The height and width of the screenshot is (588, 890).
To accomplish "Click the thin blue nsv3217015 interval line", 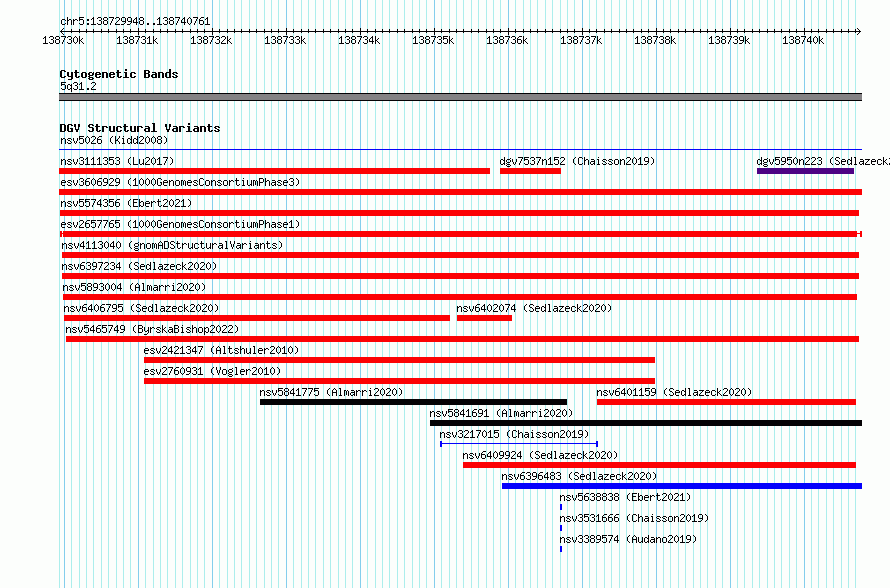I will pyautogui.click(x=519, y=444).
